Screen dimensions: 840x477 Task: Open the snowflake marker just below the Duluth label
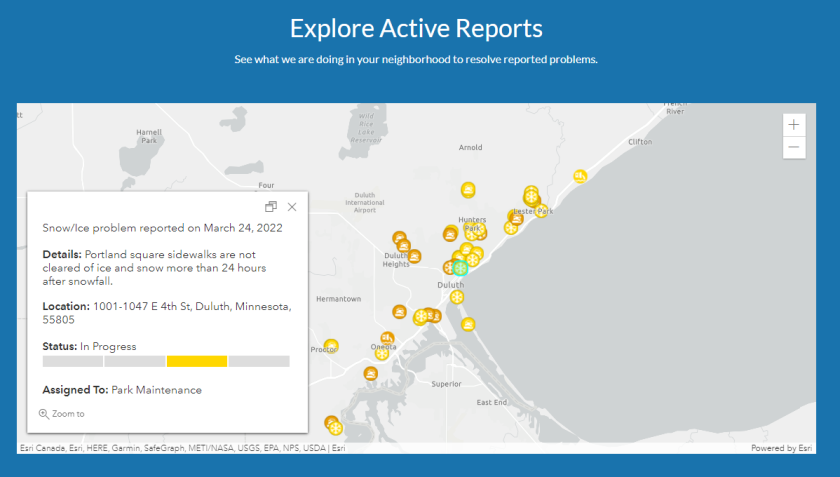click(x=457, y=298)
